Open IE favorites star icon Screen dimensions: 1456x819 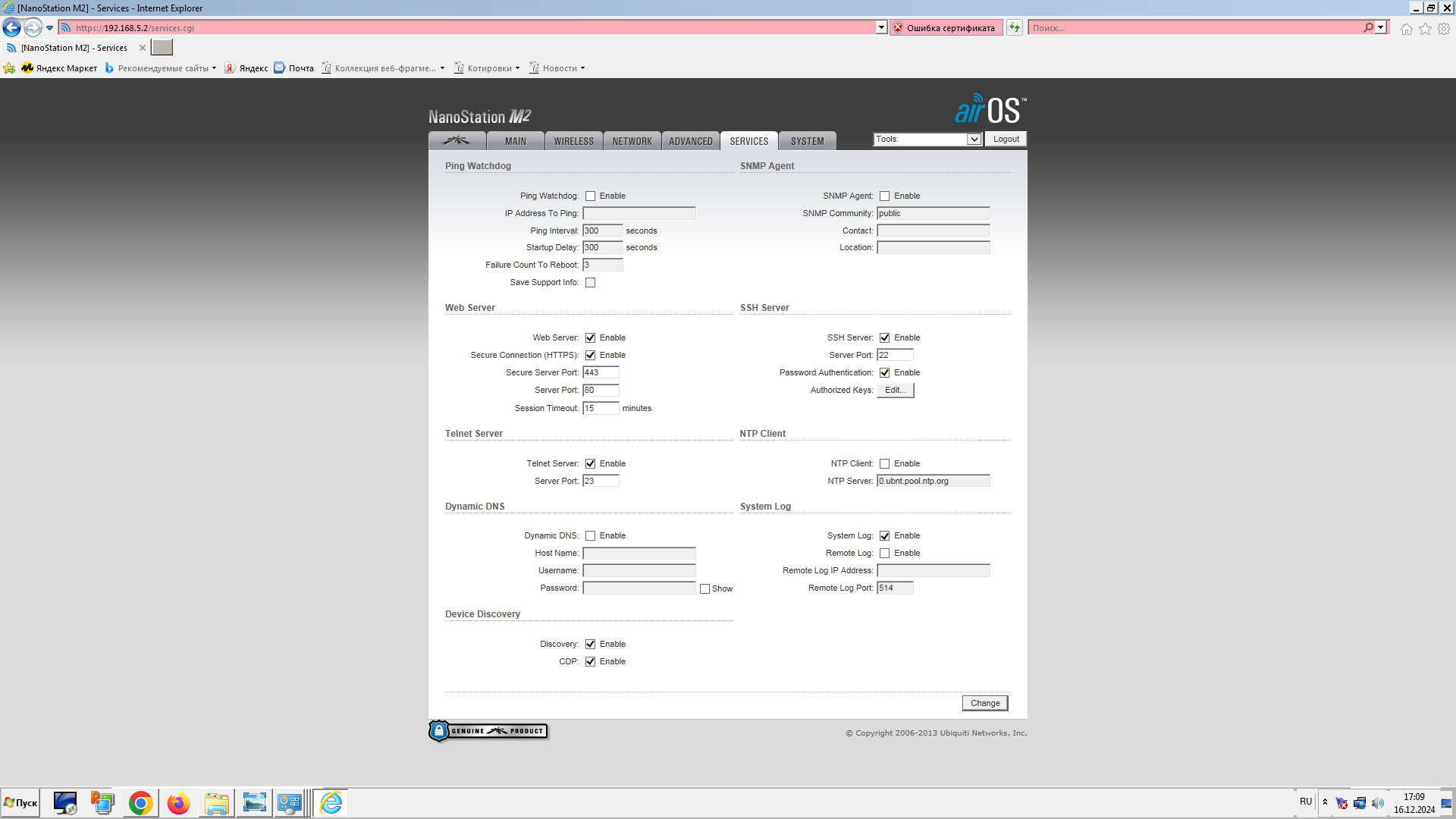tap(1425, 29)
